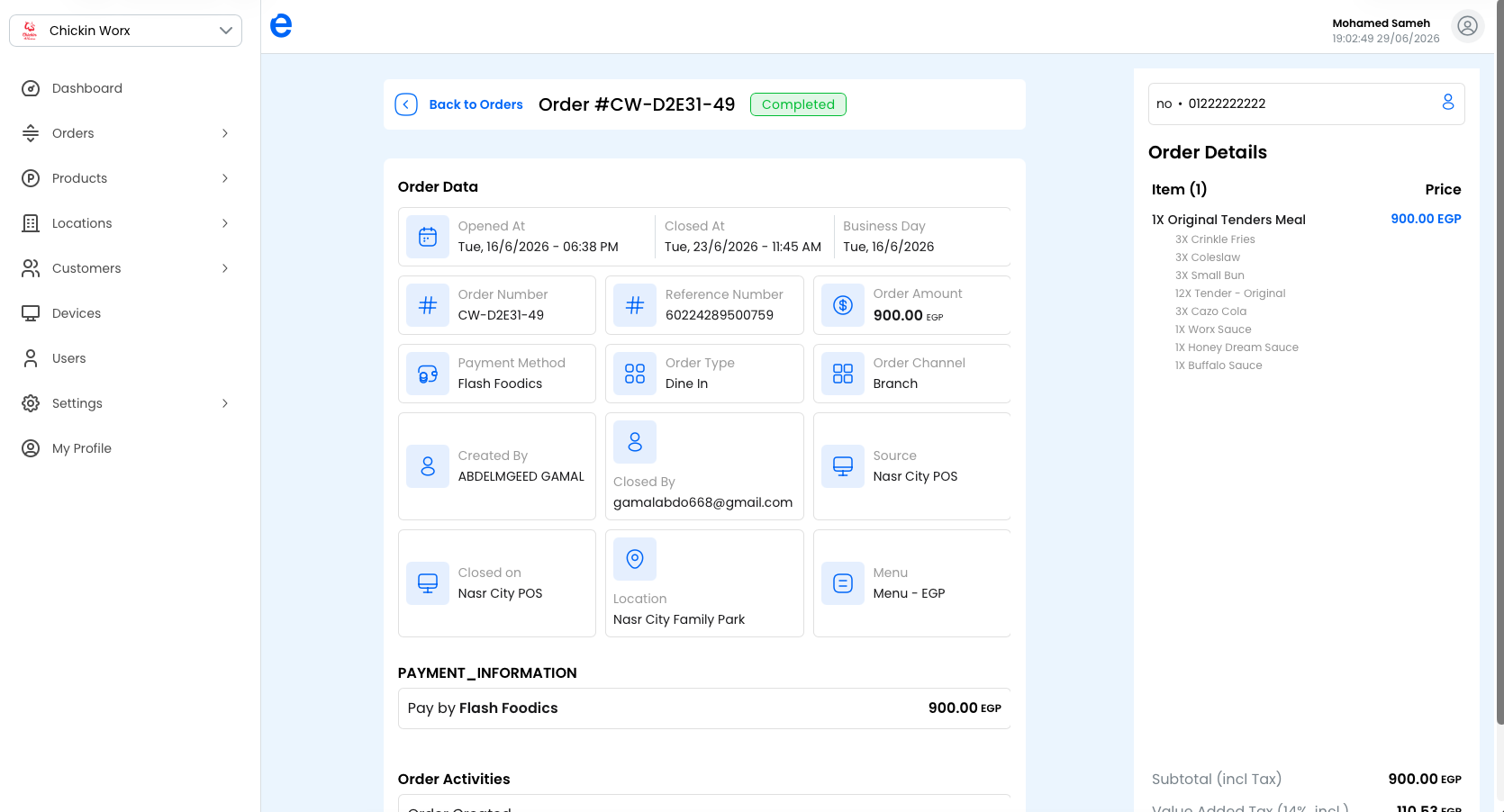Screen dimensions: 1504x812
Task: Click 'ABDELMGEED GAMAL' creator name
Action: pyautogui.click(x=521, y=476)
